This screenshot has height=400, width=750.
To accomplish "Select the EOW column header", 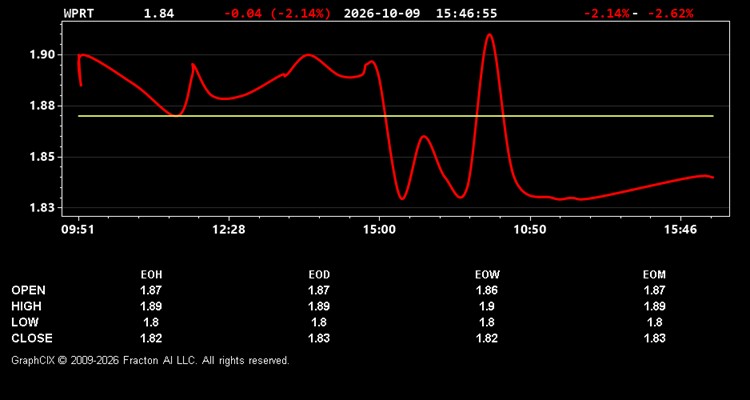I will (487, 275).
